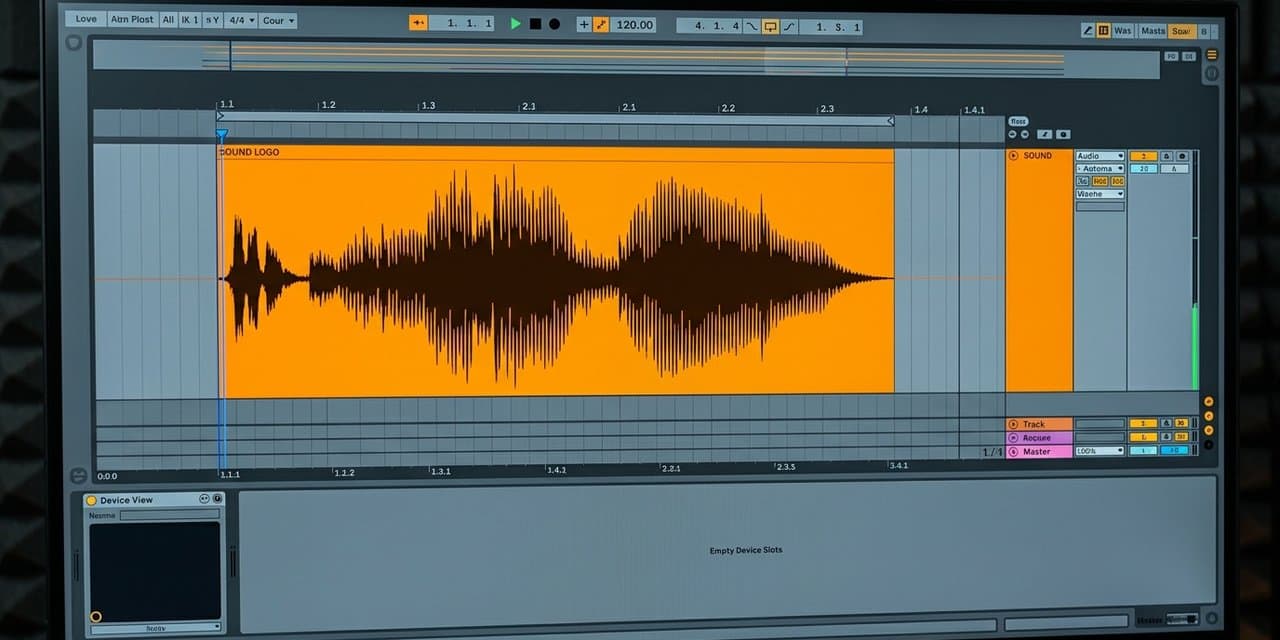
Task: Click the s Y button in the top bar
Action: click(213, 19)
